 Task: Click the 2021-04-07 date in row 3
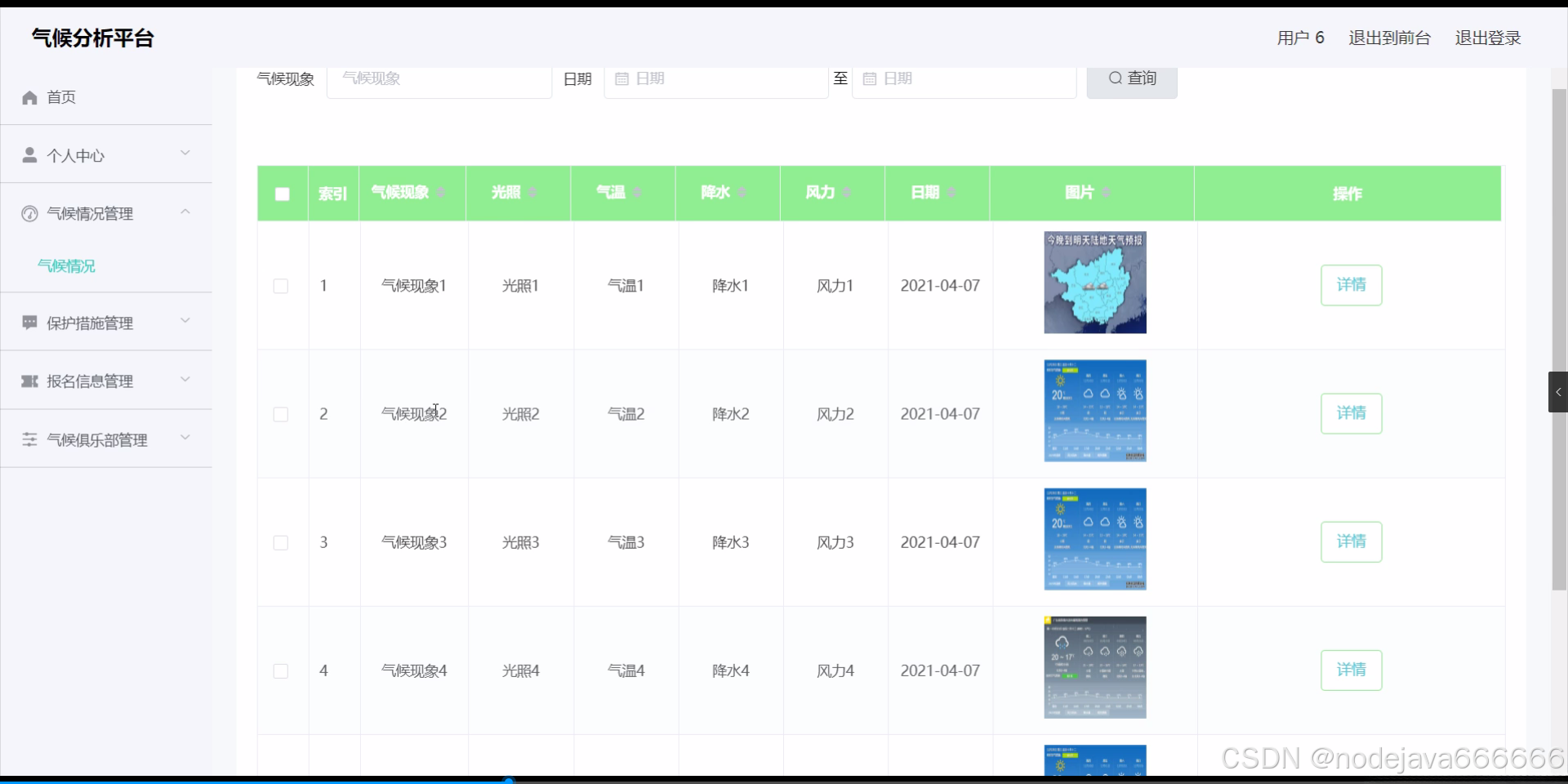[940, 542]
